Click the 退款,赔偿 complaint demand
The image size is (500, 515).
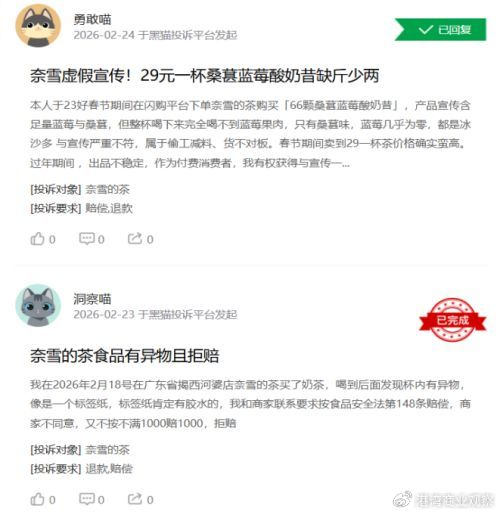pos(109,469)
